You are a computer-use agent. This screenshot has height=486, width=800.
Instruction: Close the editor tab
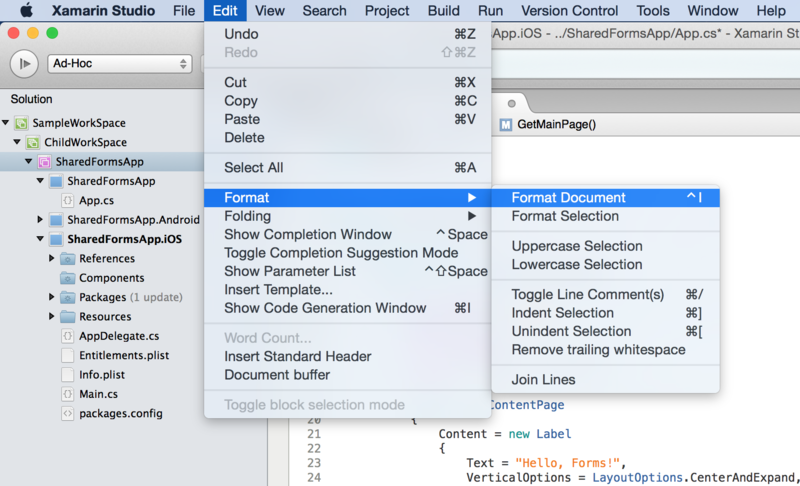511,104
